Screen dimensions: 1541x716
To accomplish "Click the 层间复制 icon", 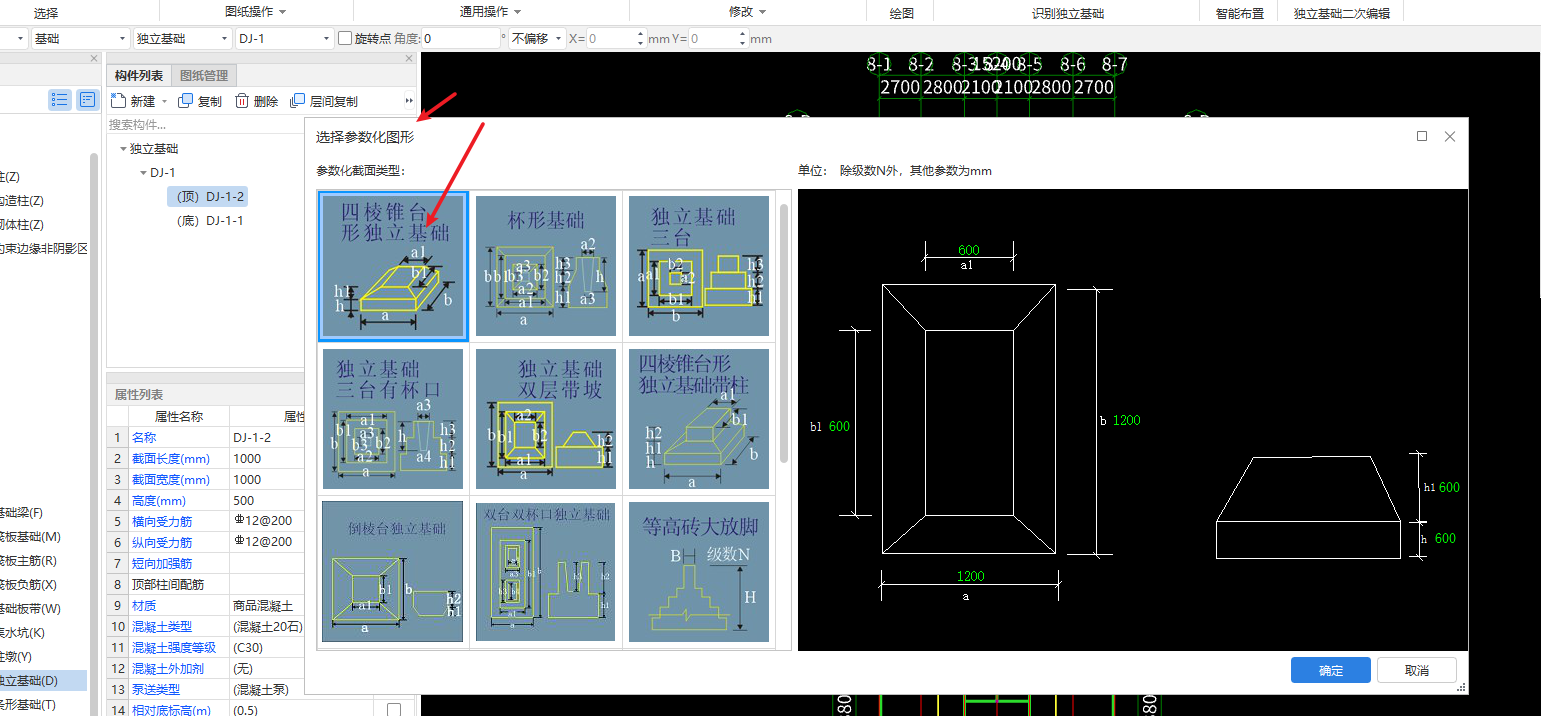I will (297, 101).
